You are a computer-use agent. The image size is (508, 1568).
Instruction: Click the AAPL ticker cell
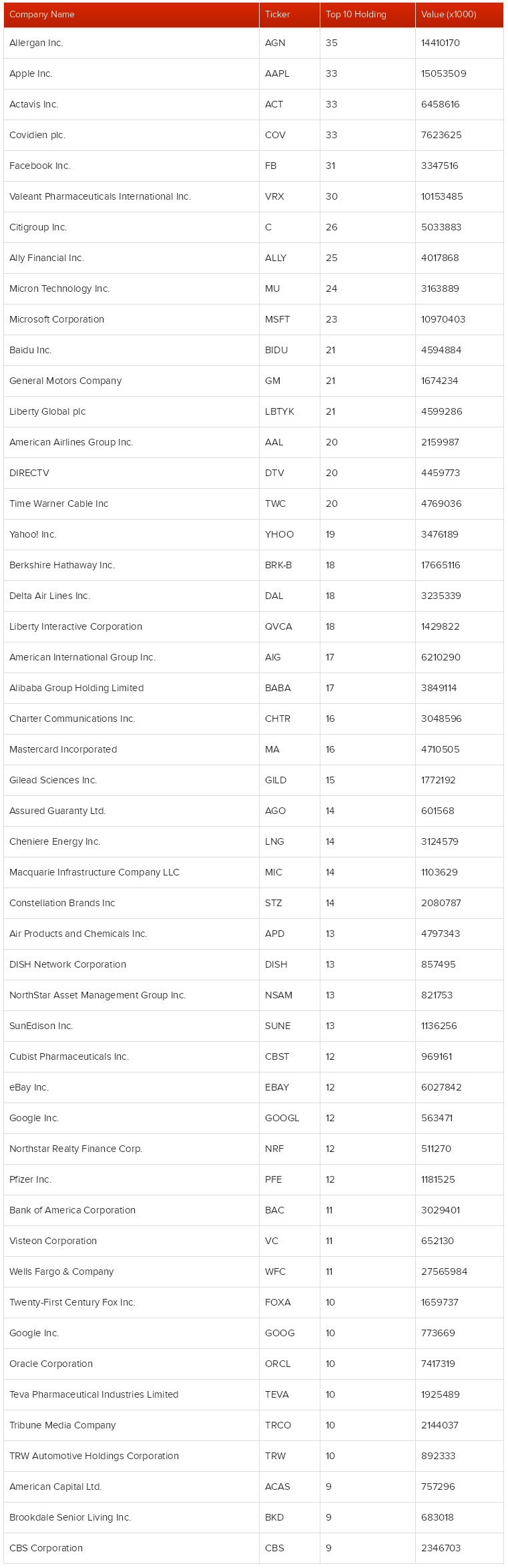pos(277,73)
